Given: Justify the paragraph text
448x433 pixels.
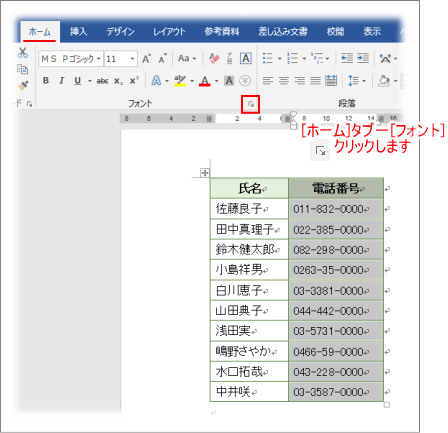Looking at the screenshot, I should pyautogui.click(x=315, y=81).
